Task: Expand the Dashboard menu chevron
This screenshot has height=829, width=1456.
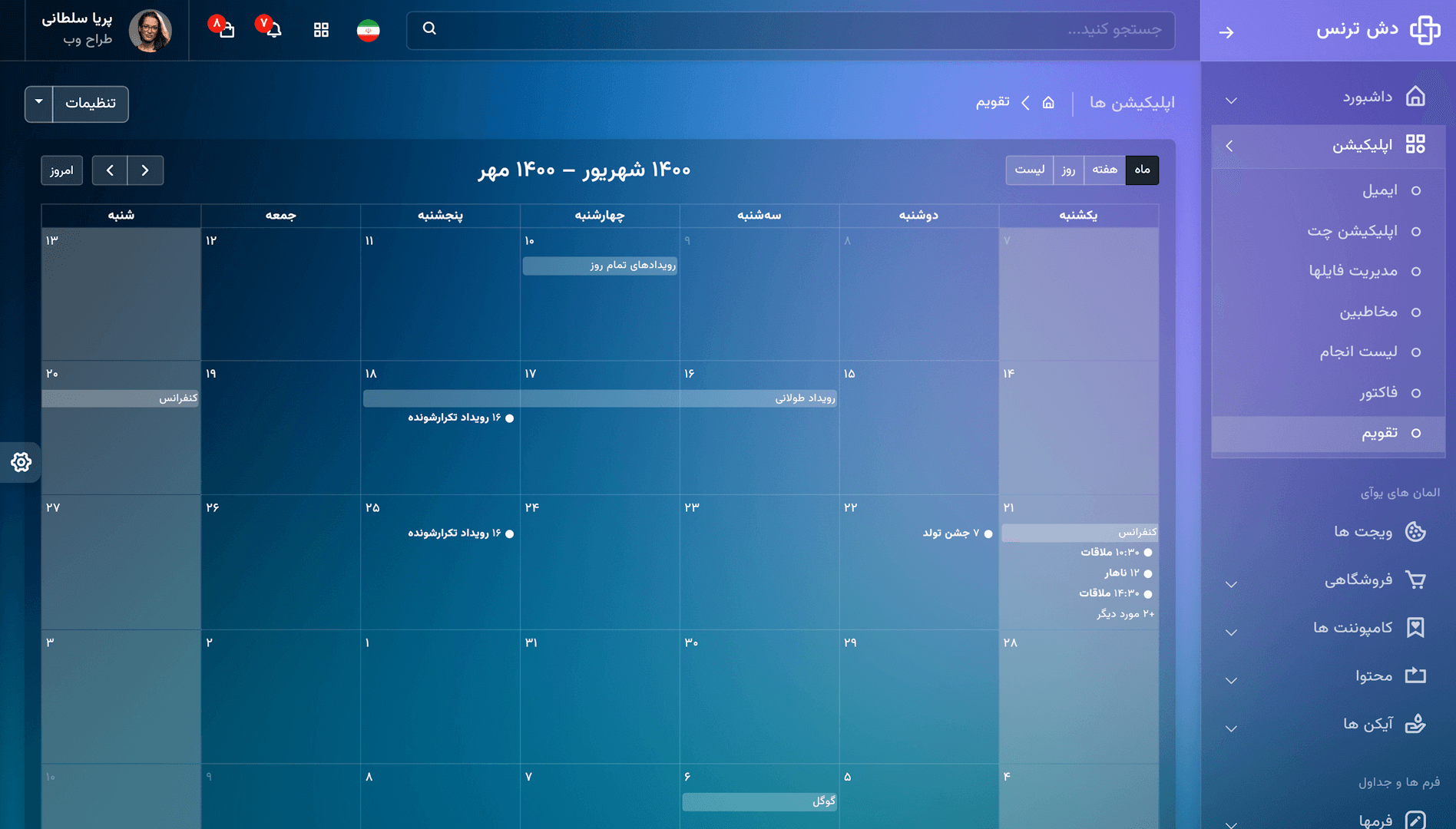Action: pyautogui.click(x=1231, y=101)
